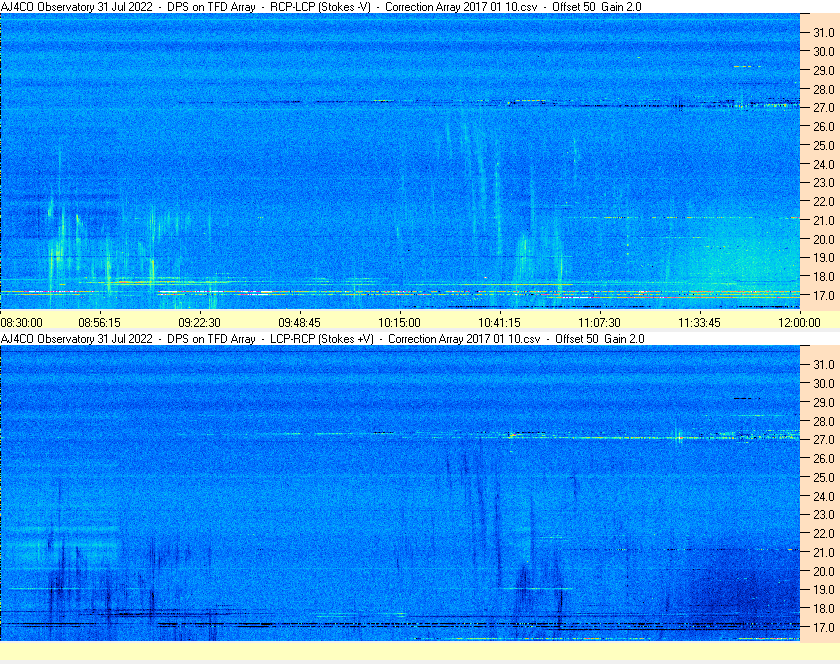The image size is (840, 664).
Task: Click 24.0 frequency label on lower plot
Action: pos(824,496)
